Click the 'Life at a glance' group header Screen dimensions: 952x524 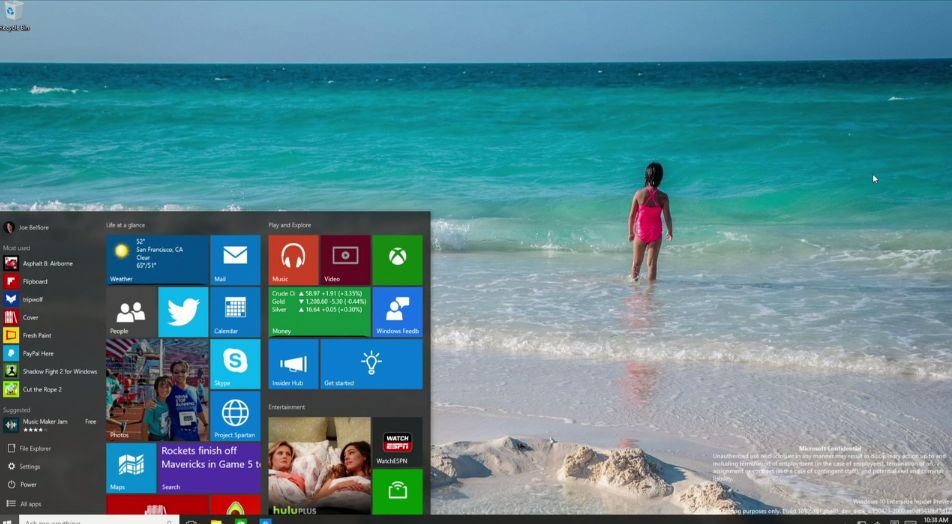(x=126, y=225)
